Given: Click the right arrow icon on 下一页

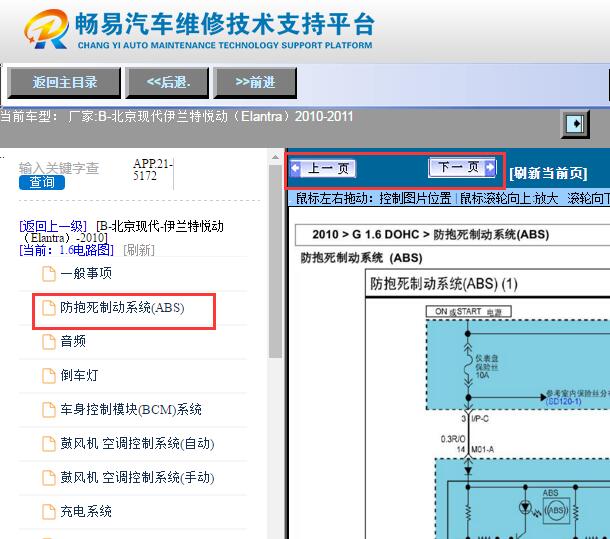Looking at the screenshot, I should [x=491, y=167].
